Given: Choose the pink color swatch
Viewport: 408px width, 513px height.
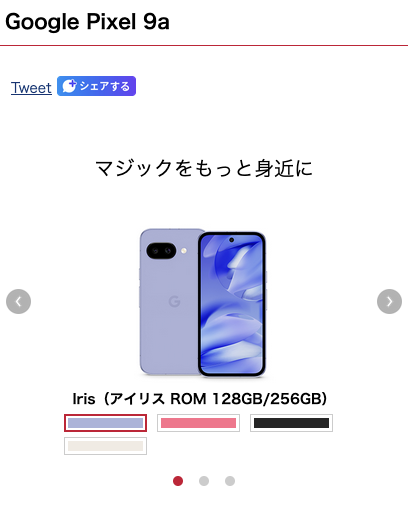Looking at the screenshot, I should (198, 423).
